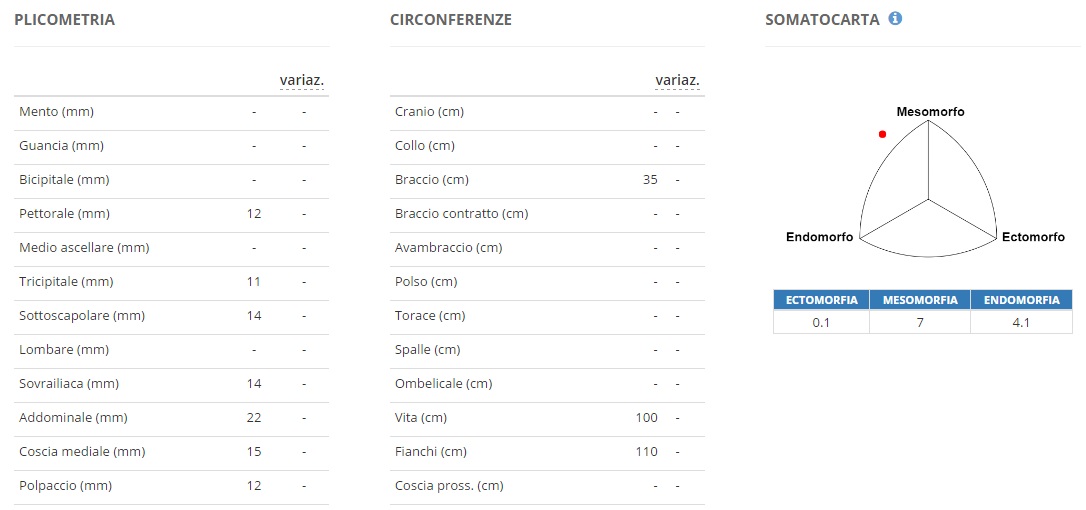Select the Pettorale (mm) row label
The width and height of the screenshot is (1086, 510).
pos(64,214)
